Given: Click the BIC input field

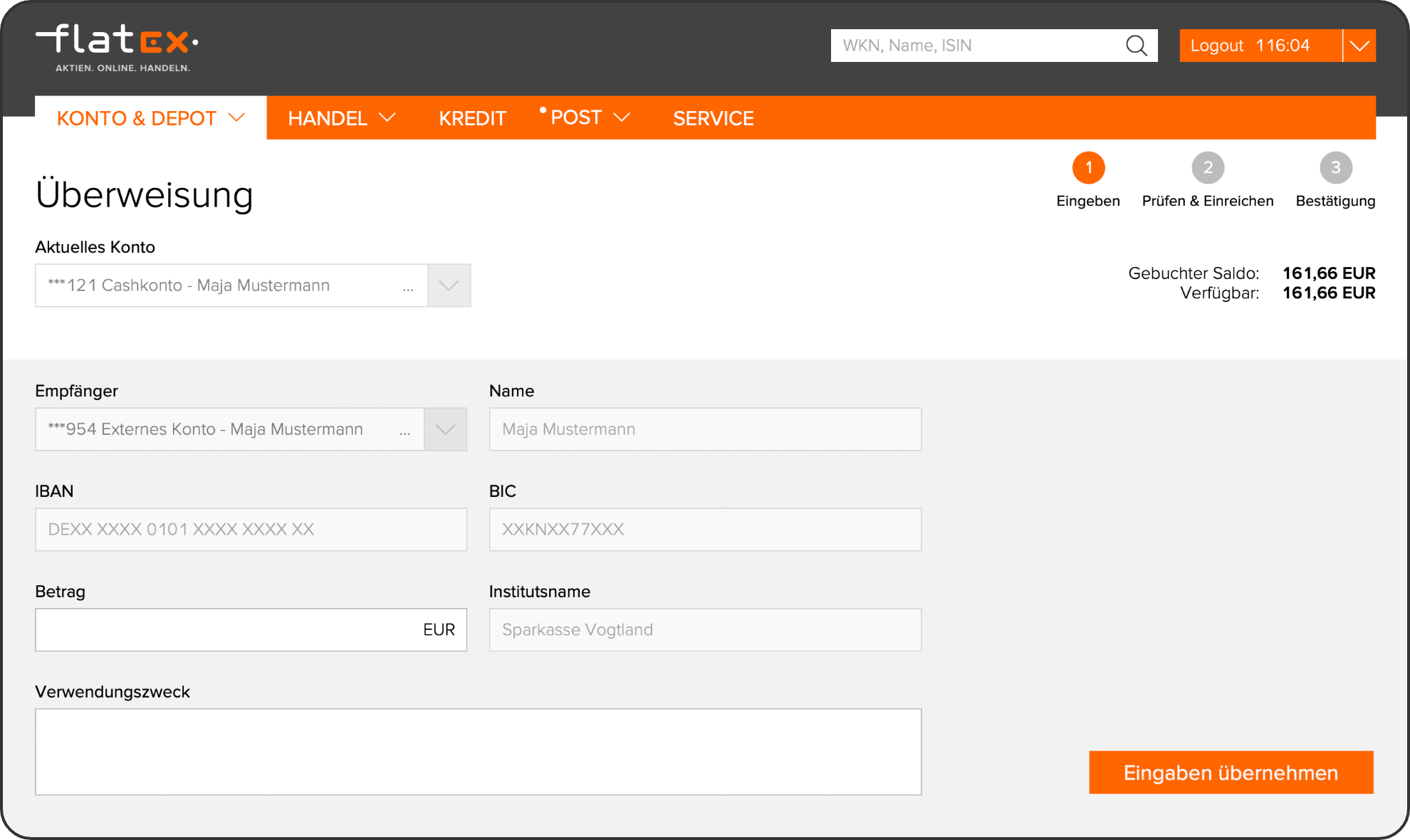Looking at the screenshot, I should coord(705,530).
